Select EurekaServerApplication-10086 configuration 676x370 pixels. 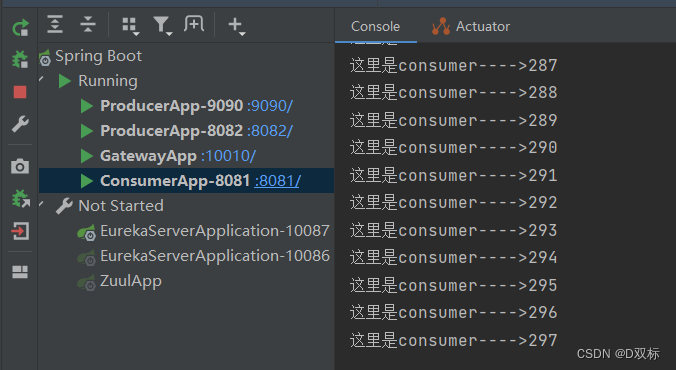[x=215, y=256]
